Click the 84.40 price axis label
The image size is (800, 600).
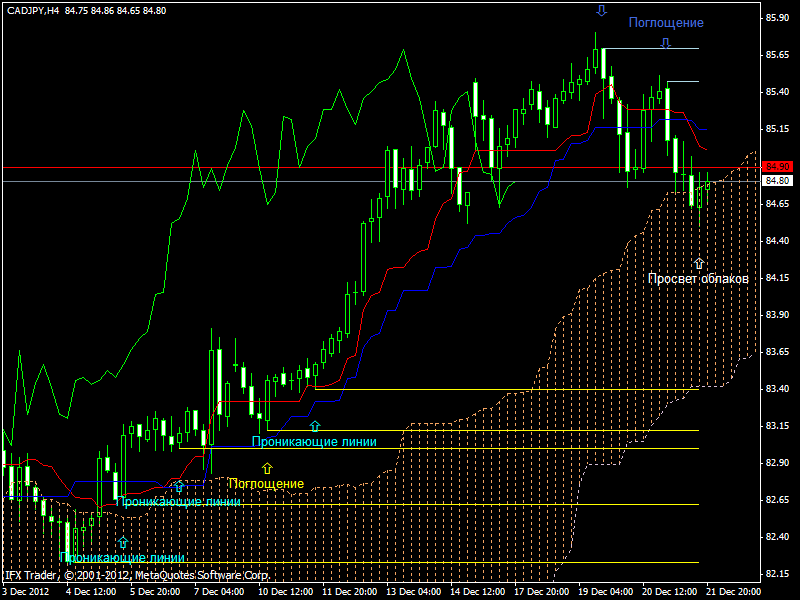(x=778, y=240)
